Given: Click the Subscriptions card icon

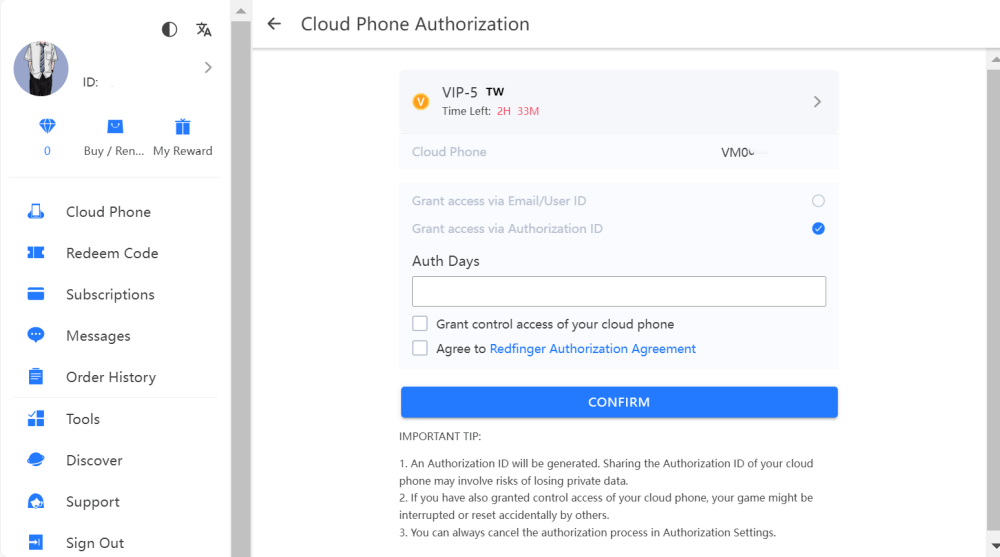Looking at the screenshot, I should point(36,294).
